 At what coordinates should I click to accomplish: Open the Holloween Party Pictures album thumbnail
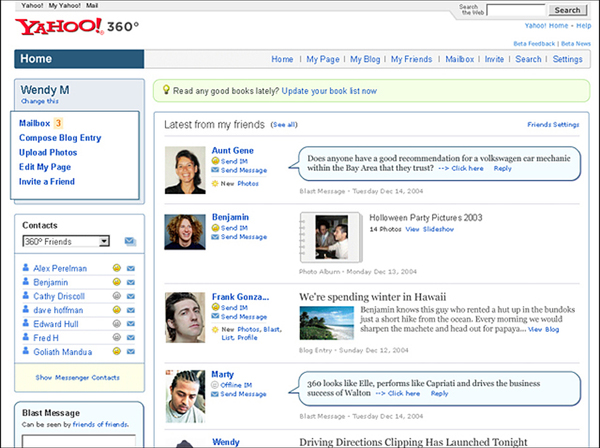[x=328, y=238]
